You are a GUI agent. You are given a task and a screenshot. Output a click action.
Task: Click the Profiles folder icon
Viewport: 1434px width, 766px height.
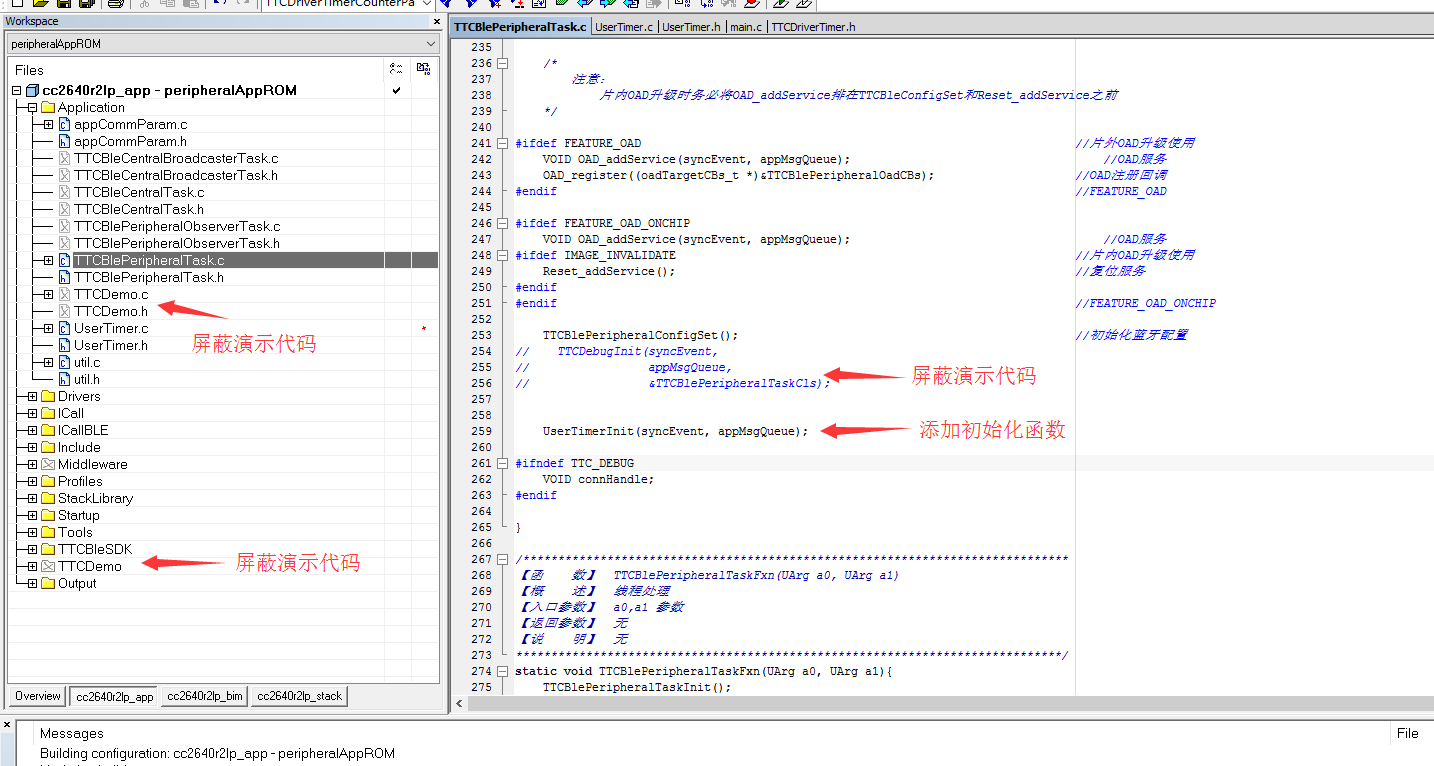(x=48, y=481)
